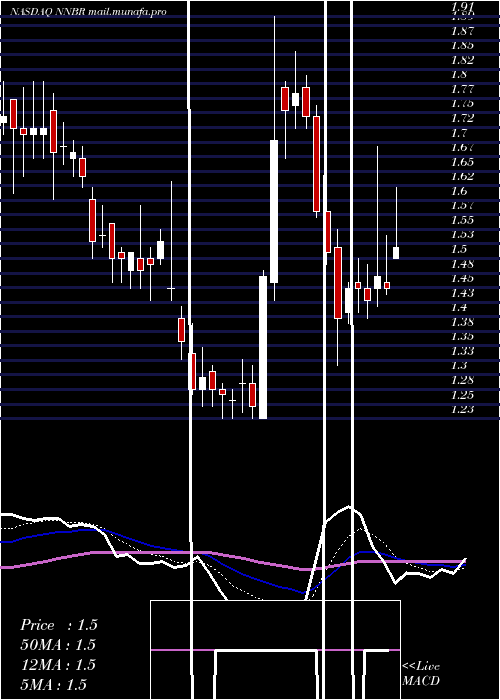The height and width of the screenshot is (700, 500).
Task: Click the 1.48 price axis label
Action: [x=462, y=264]
